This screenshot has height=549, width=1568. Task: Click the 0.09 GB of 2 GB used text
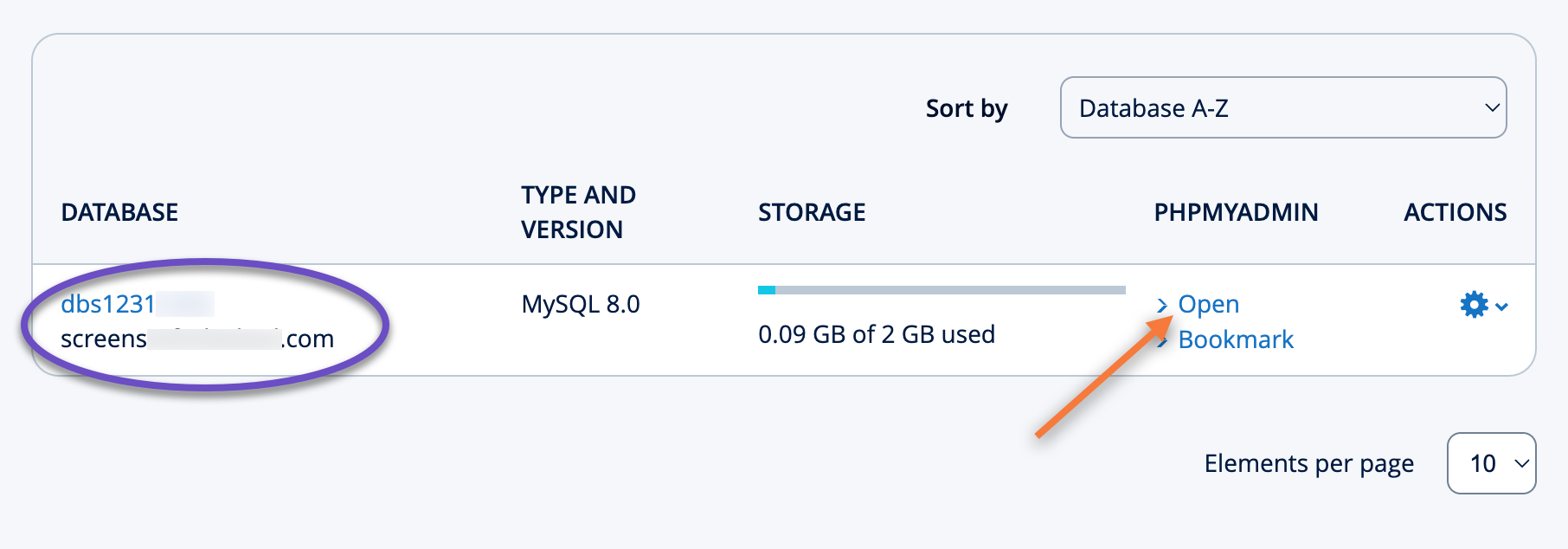pos(877,334)
